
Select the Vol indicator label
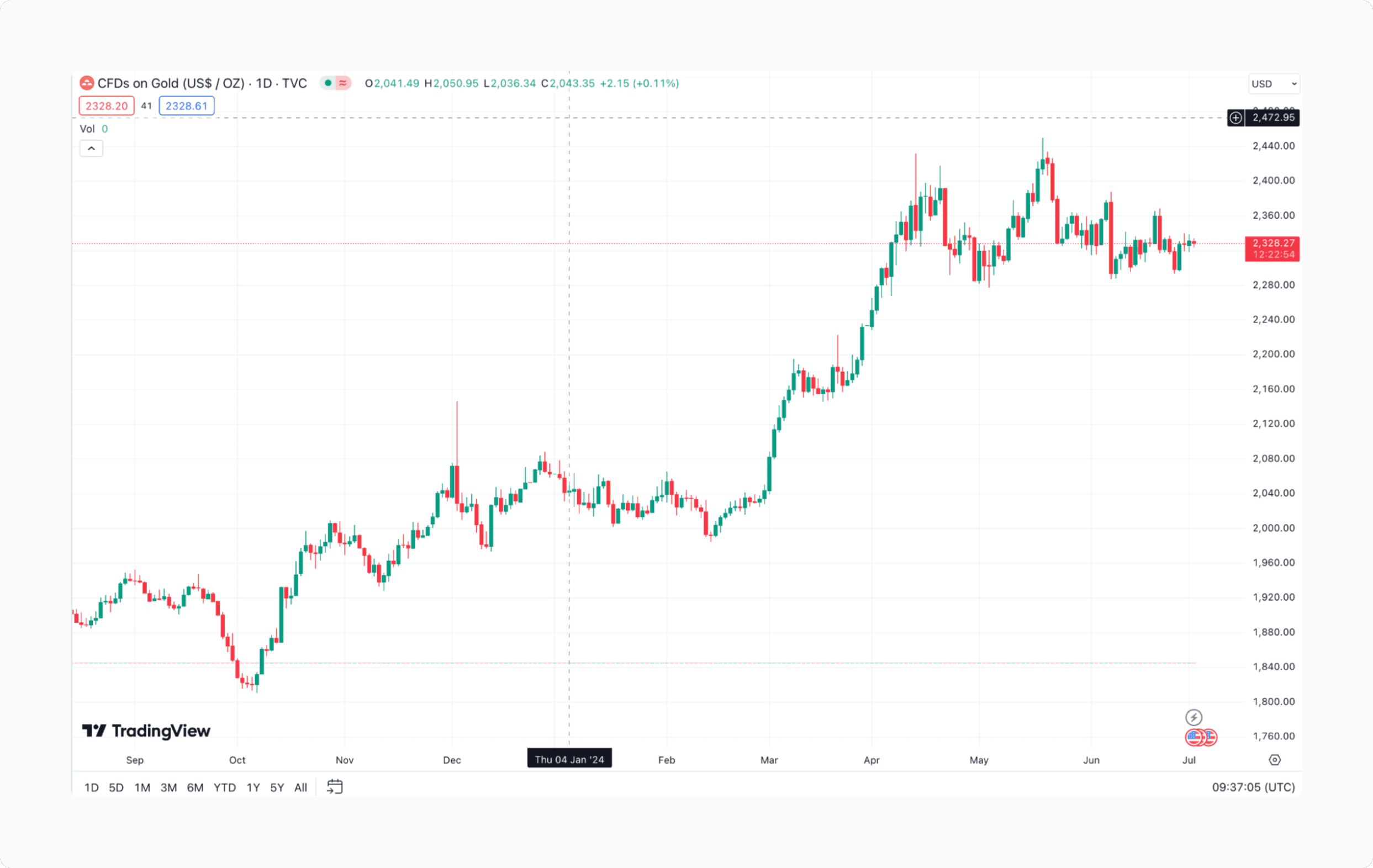pos(87,129)
